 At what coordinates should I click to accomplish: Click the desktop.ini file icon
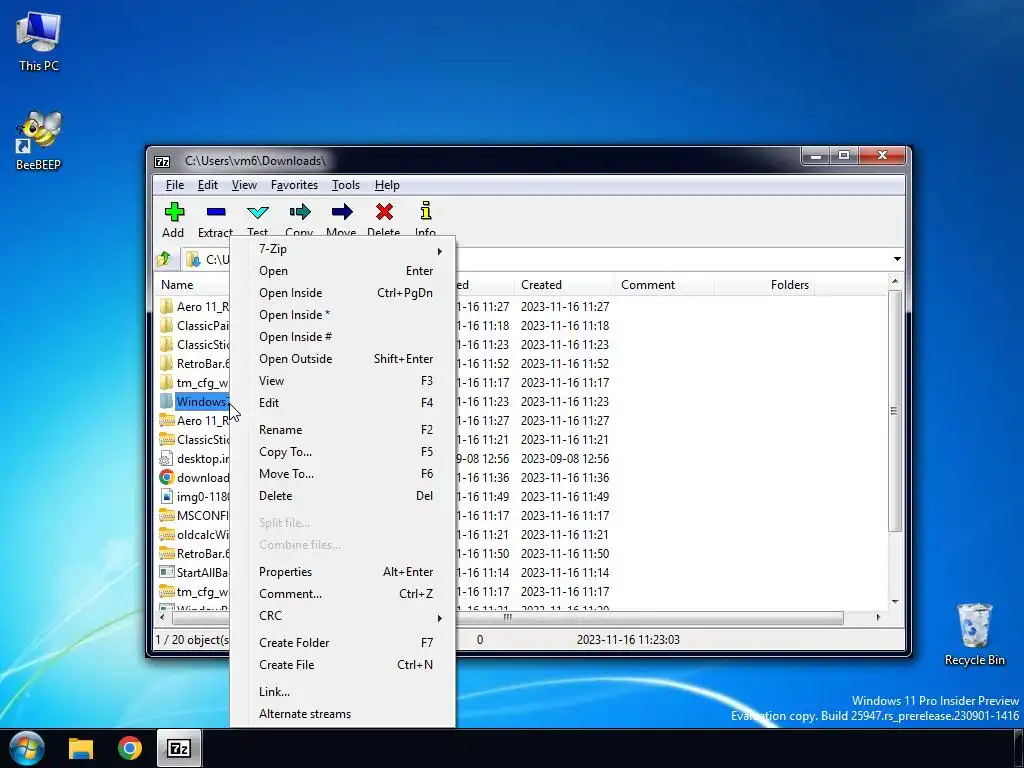pos(167,458)
